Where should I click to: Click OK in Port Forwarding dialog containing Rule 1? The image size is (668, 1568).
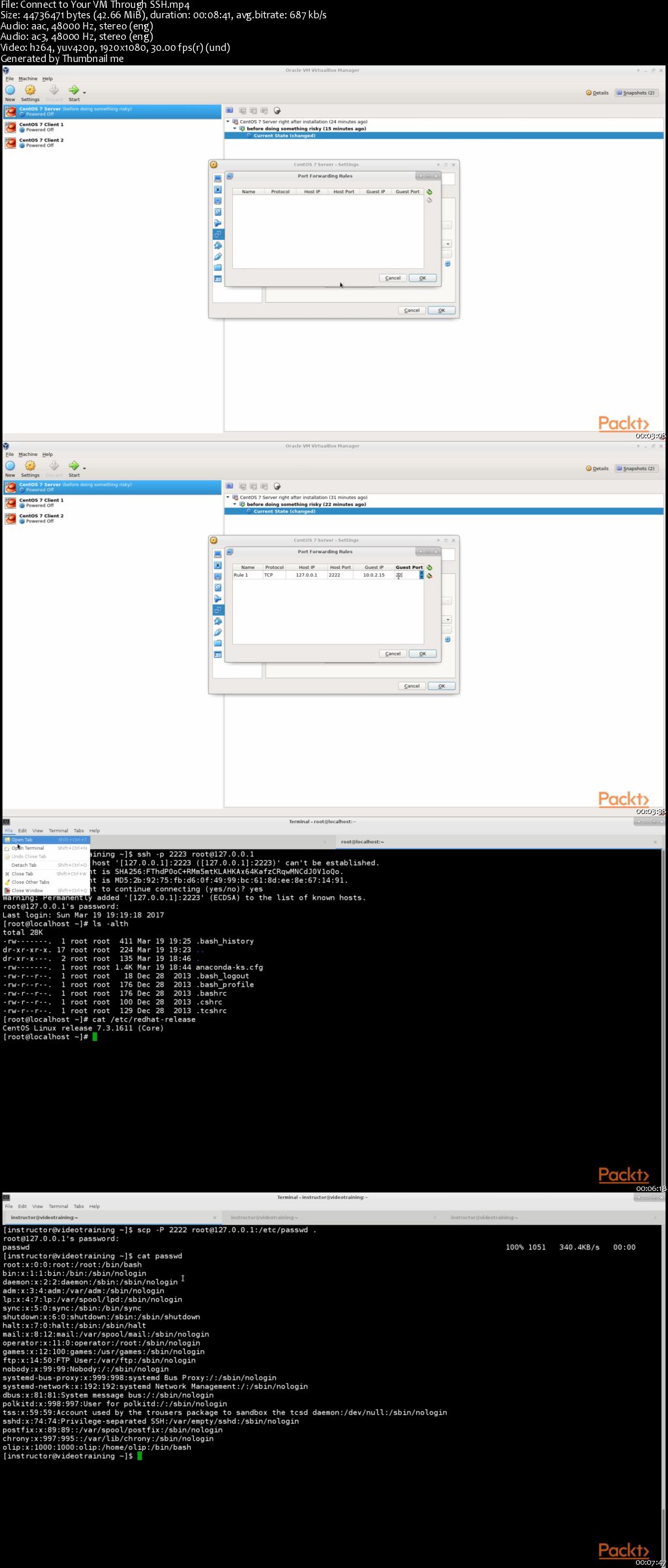click(423, 654)
